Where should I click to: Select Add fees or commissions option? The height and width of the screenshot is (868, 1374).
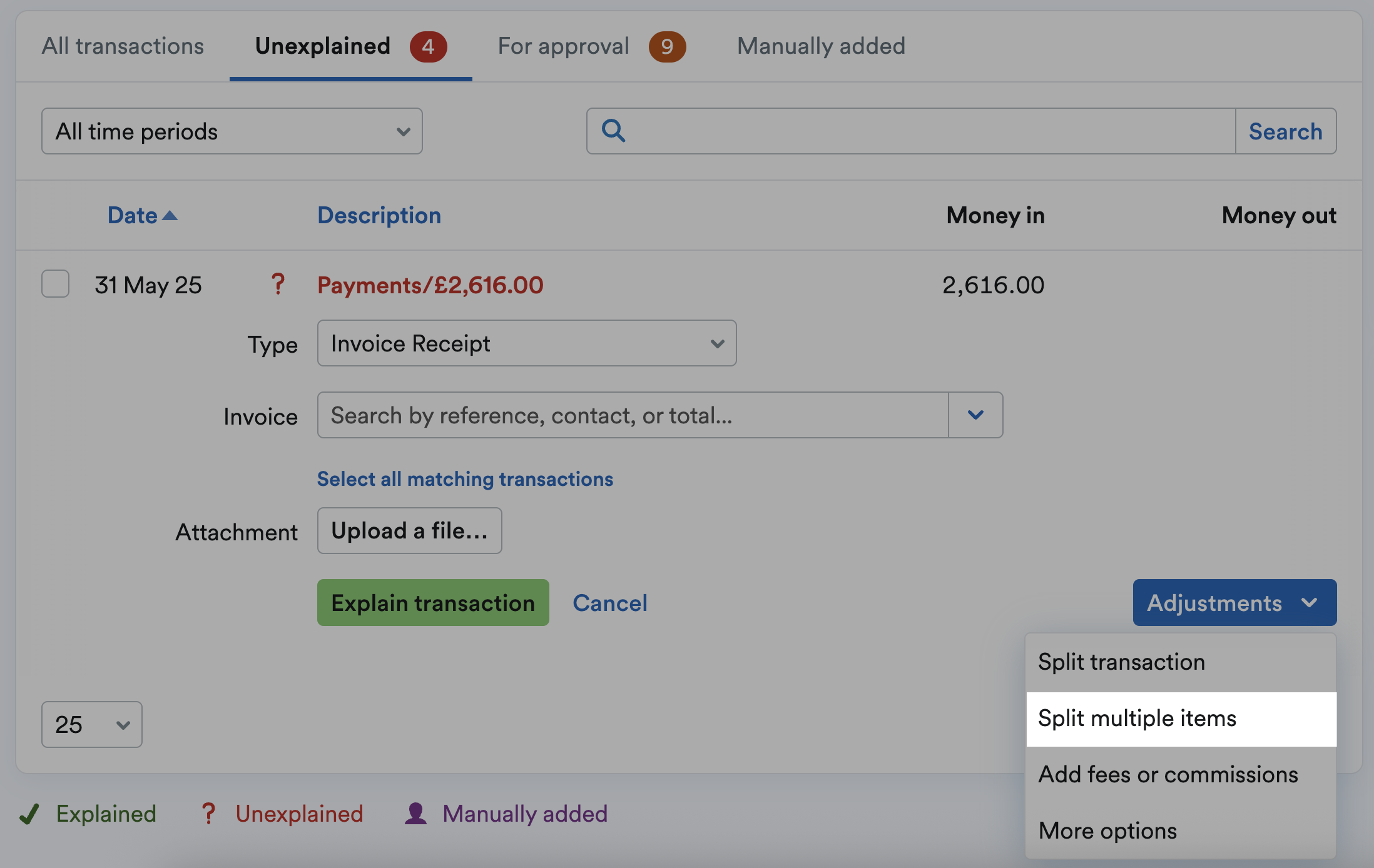(x=1181, y=775)
